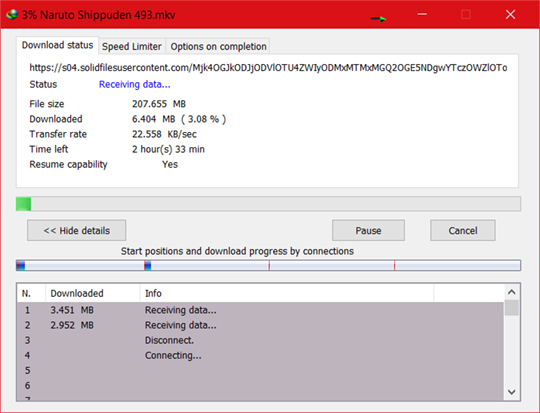Click the green overall download progress bar
The height and width of the screenshot is (413, 540).
tap(268, 204)
